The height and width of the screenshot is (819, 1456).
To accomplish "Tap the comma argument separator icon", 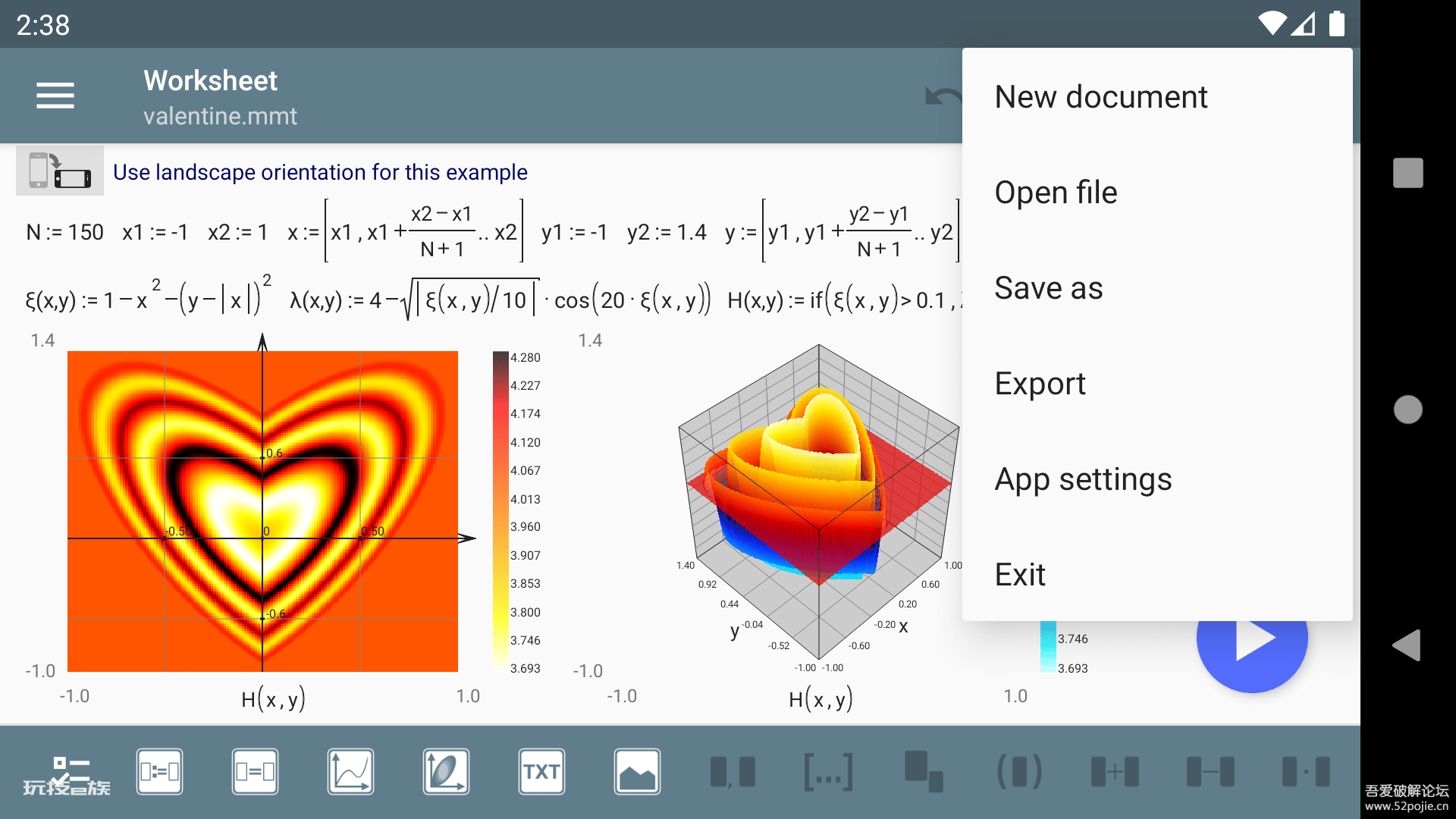I will (x=733, y=772).
